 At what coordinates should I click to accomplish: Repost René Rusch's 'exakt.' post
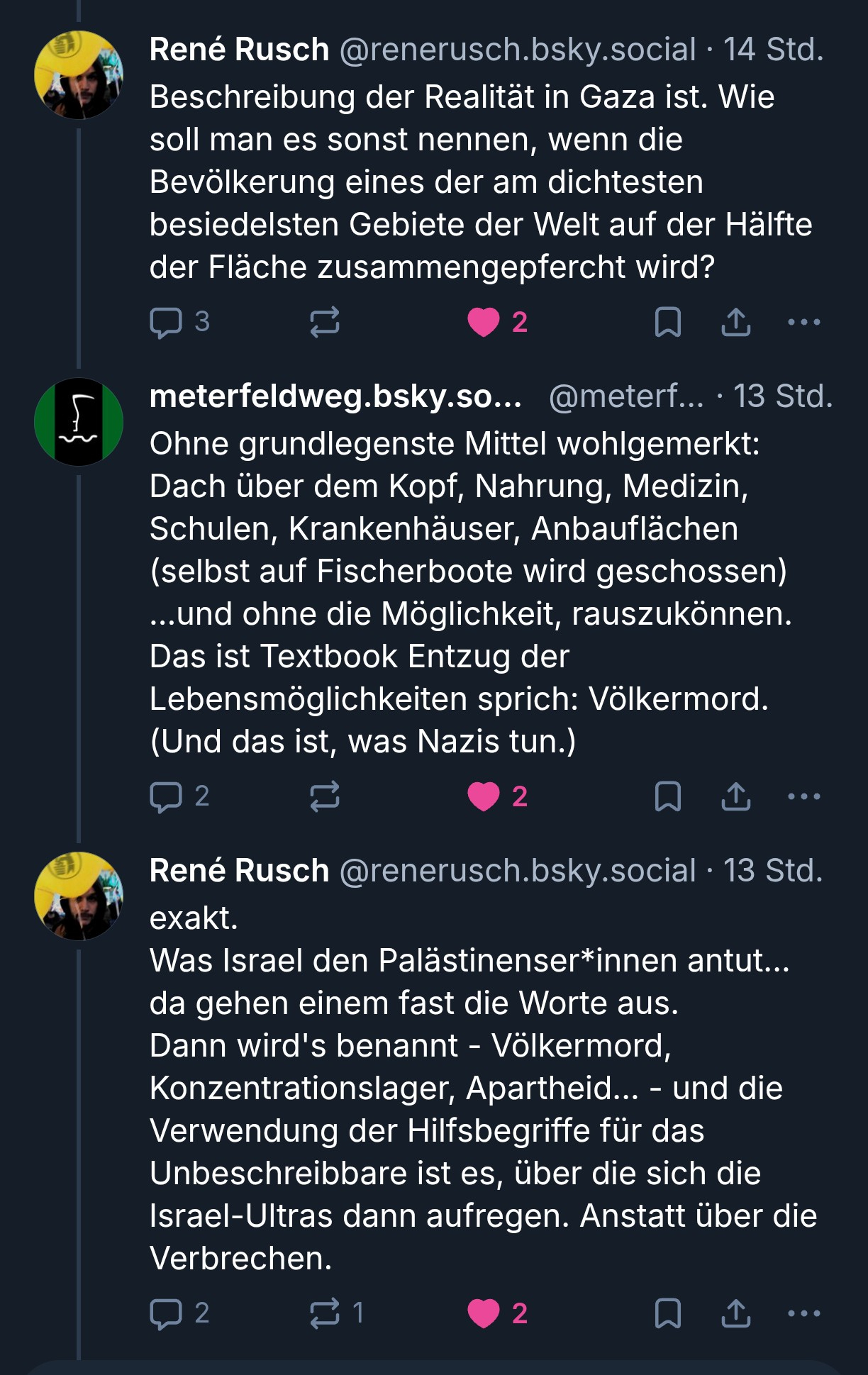325,1314
